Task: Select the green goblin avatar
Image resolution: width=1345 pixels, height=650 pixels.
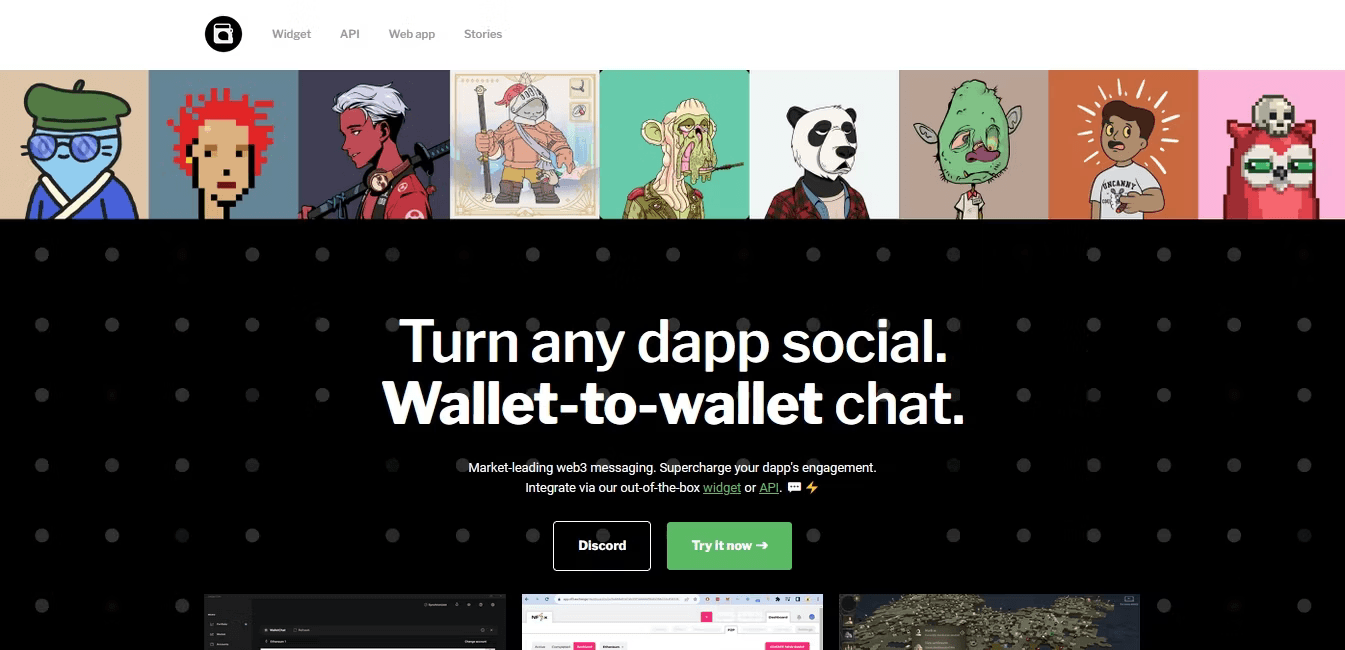Action: 973,144
